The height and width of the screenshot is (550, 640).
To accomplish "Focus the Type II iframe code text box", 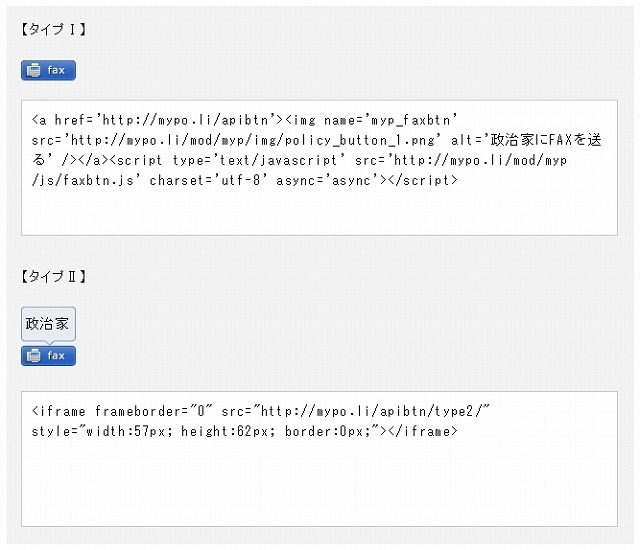I will coord(319,459).
